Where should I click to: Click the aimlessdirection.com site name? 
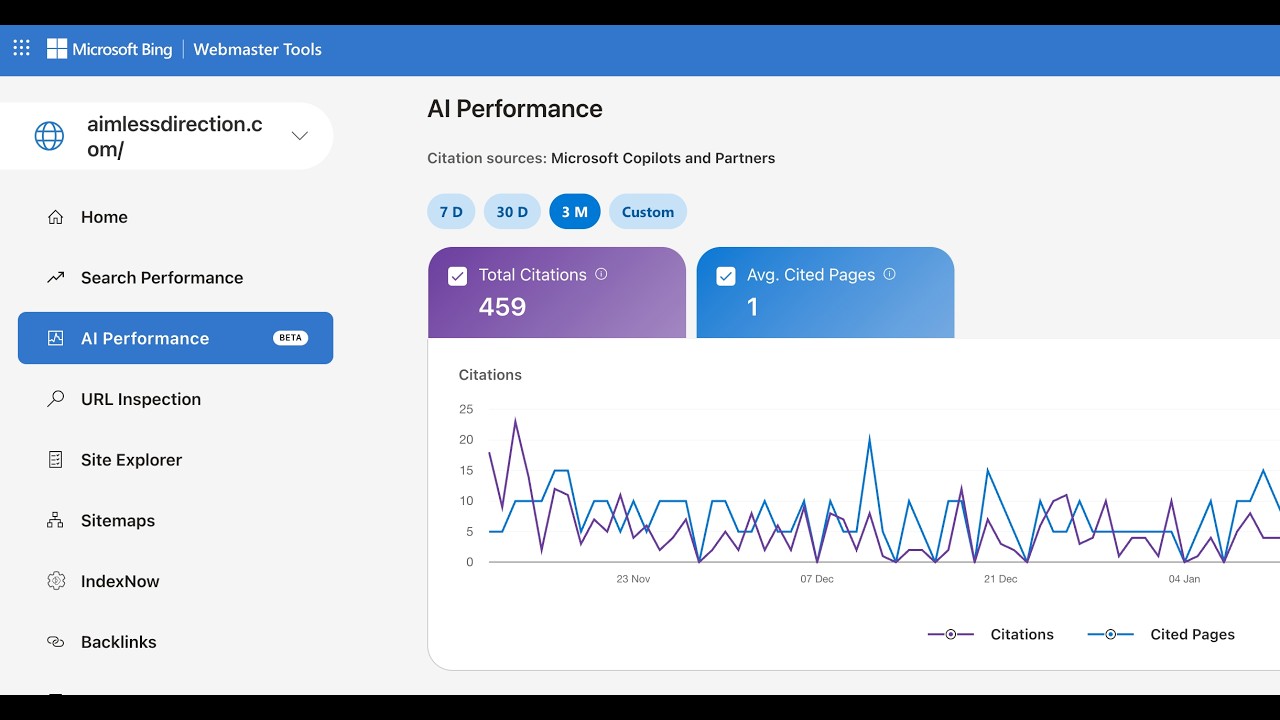pos(175,137)
